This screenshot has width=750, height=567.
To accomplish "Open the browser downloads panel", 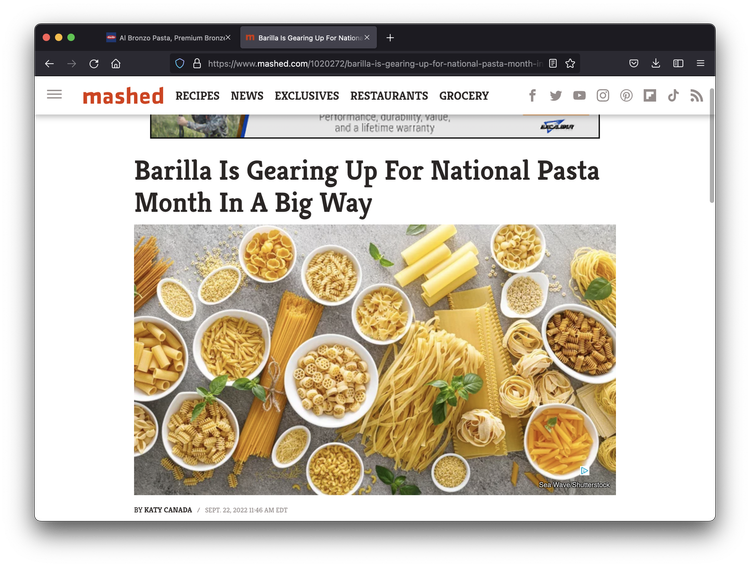I will coord(656,63).
